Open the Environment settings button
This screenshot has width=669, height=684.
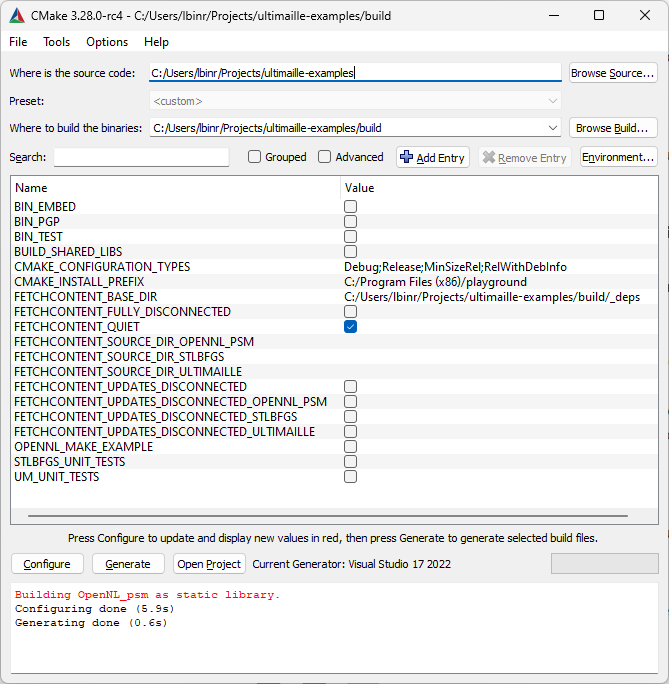618,157
